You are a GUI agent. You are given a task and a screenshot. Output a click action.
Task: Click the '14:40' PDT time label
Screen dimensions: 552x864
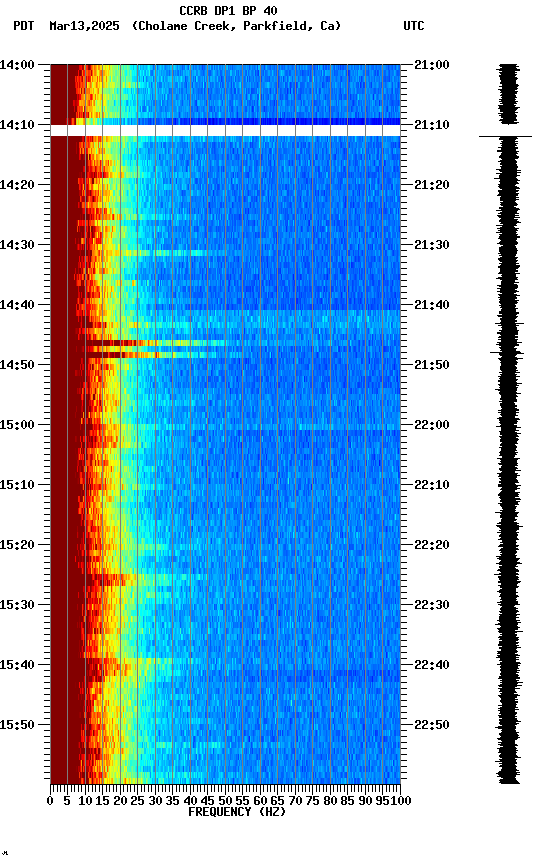(x=17, y=305)
